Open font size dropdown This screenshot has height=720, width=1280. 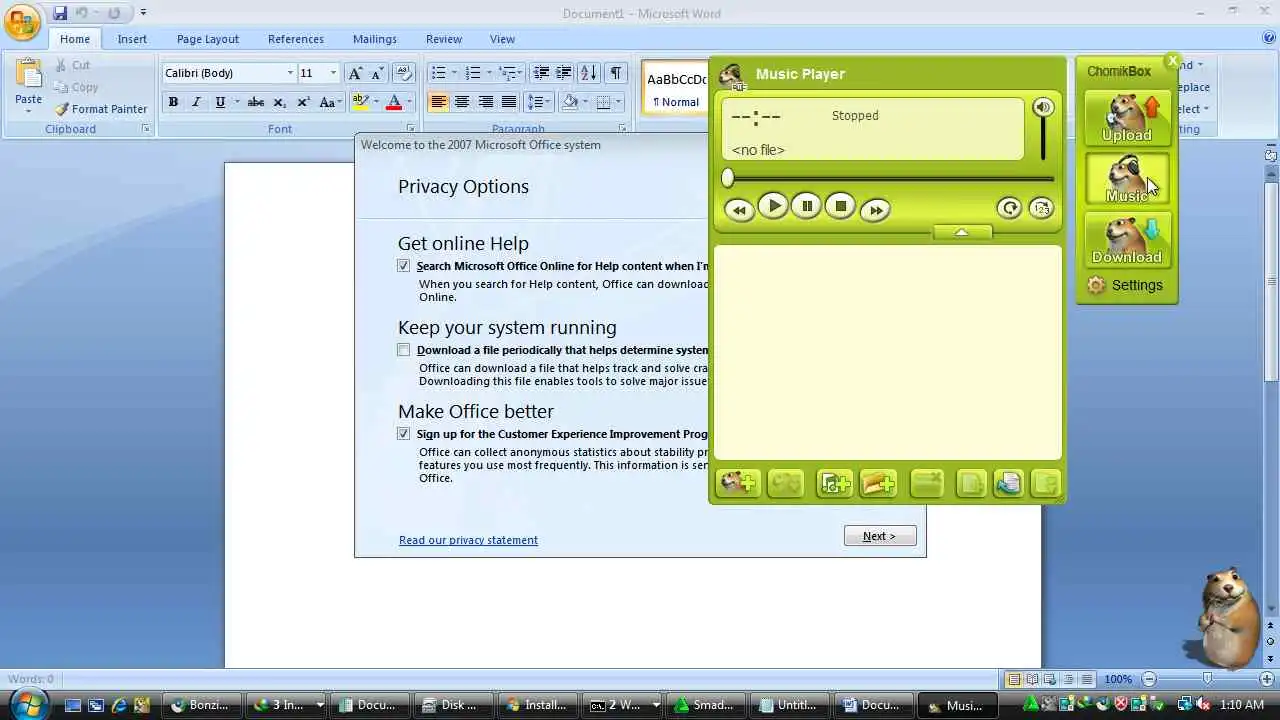tap(333, 73)
